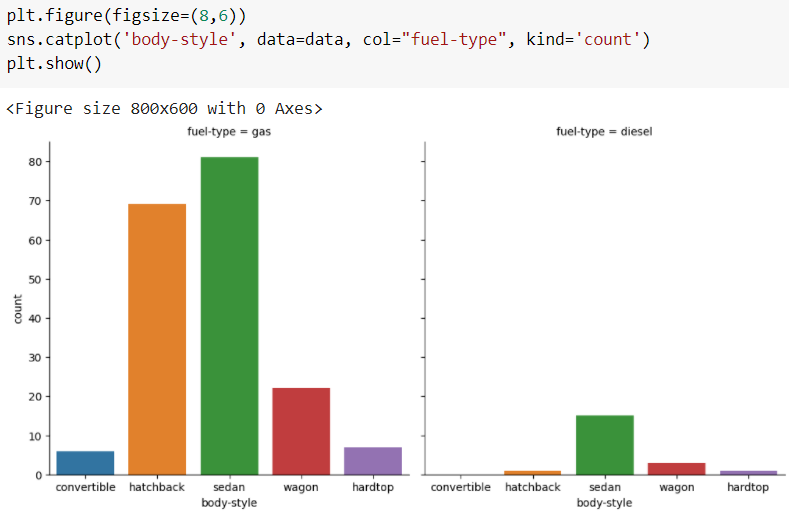Click the y-axis tick value 20
789x517 pixels.
(x=35, y=397)
